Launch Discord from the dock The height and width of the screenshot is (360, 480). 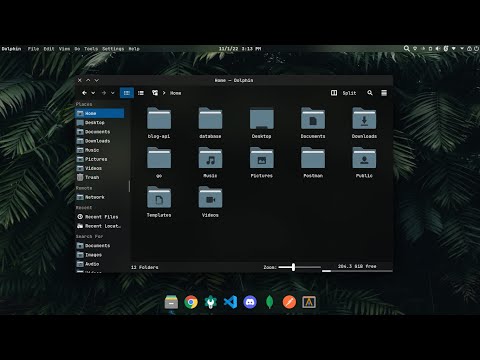pos(250,302)
